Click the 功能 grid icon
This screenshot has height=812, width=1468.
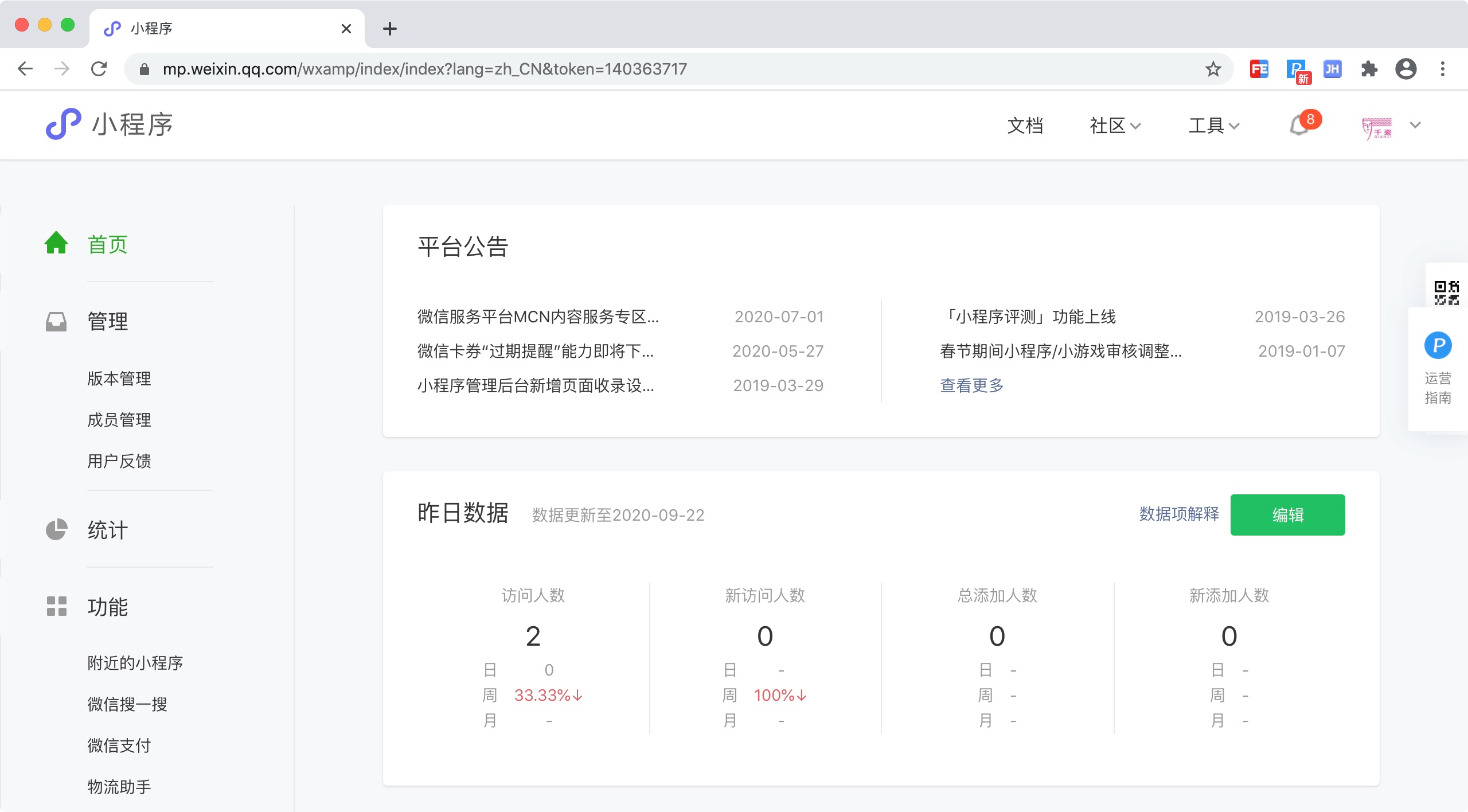coord(56,606)
